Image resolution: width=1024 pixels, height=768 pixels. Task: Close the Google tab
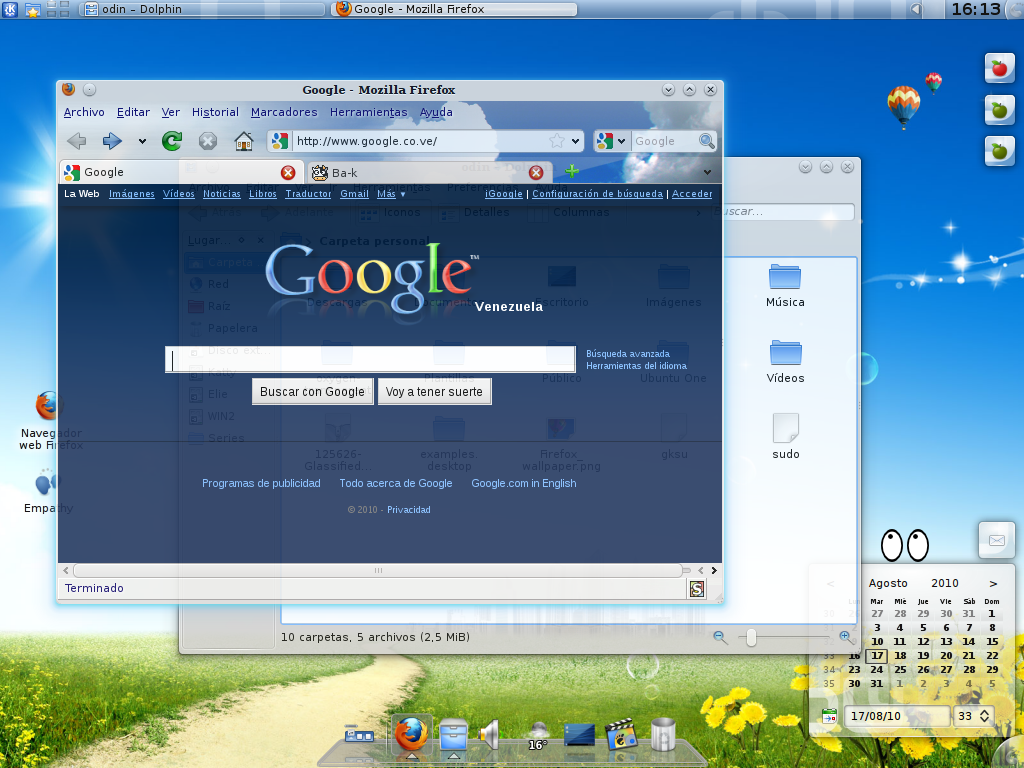click(288, 172)
